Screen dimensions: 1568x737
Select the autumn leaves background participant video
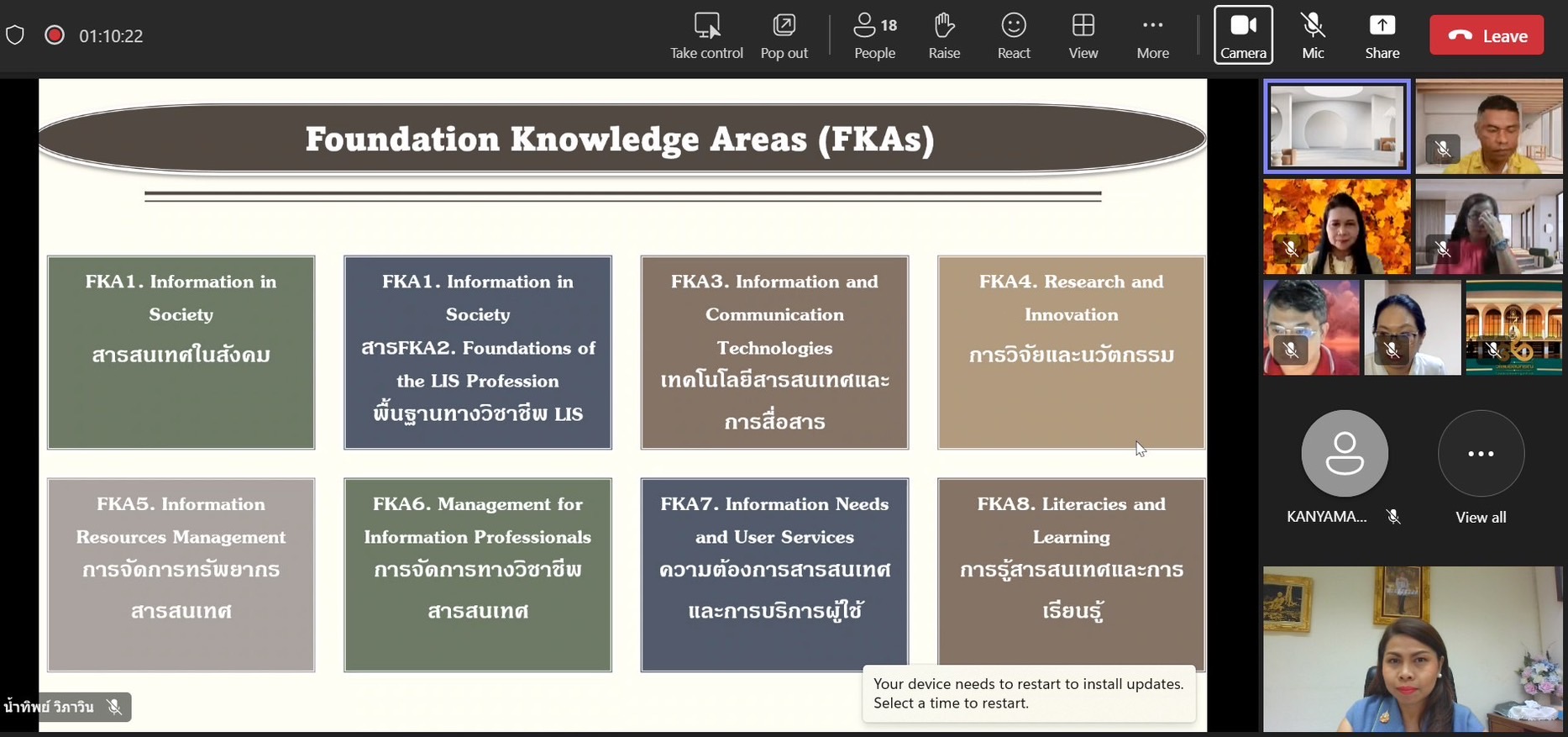coord(1336,226)
